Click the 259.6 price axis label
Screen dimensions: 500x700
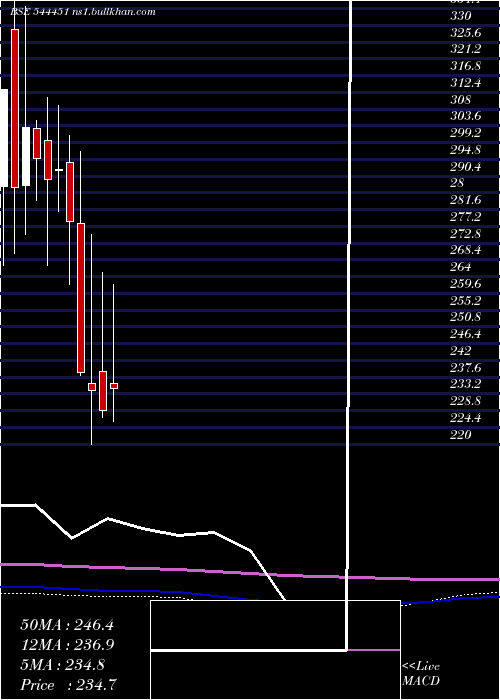click(x=465, y=283)
